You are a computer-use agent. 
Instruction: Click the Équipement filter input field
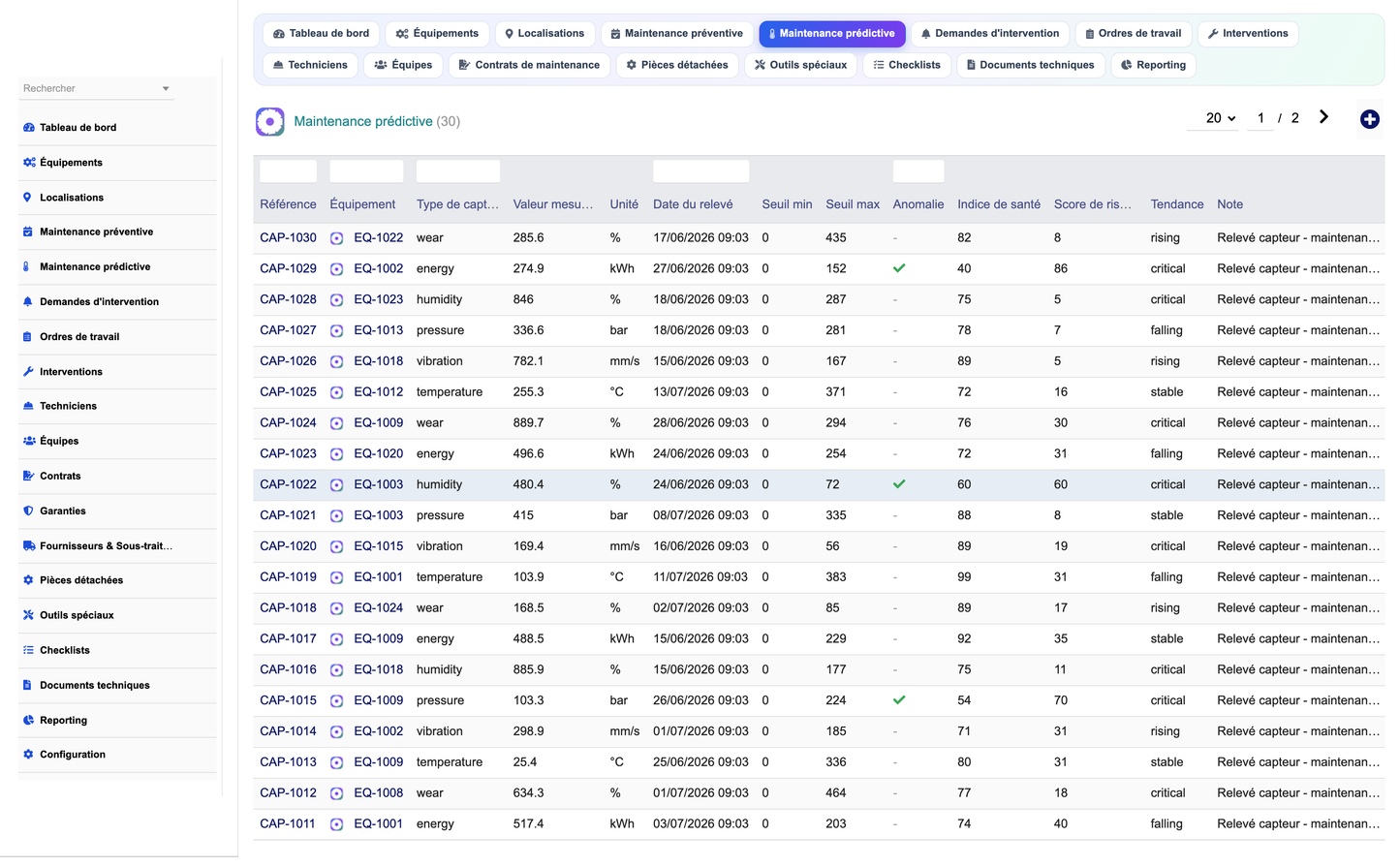[x=366, y=171]
